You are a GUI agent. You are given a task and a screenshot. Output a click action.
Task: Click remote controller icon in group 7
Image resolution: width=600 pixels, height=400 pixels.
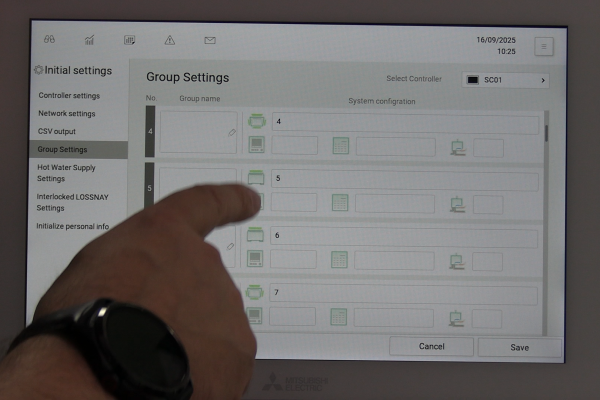click(x=254, y=316)
